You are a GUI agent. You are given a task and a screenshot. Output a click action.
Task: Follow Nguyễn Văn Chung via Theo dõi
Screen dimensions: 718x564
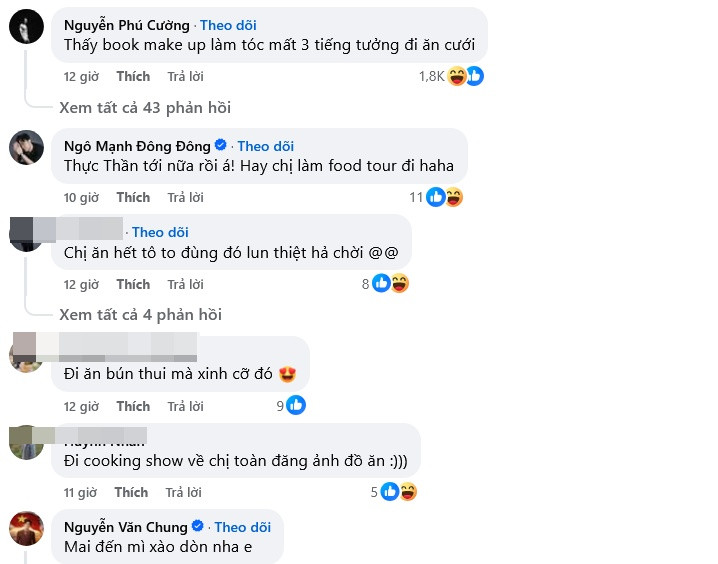click(243, 526)
